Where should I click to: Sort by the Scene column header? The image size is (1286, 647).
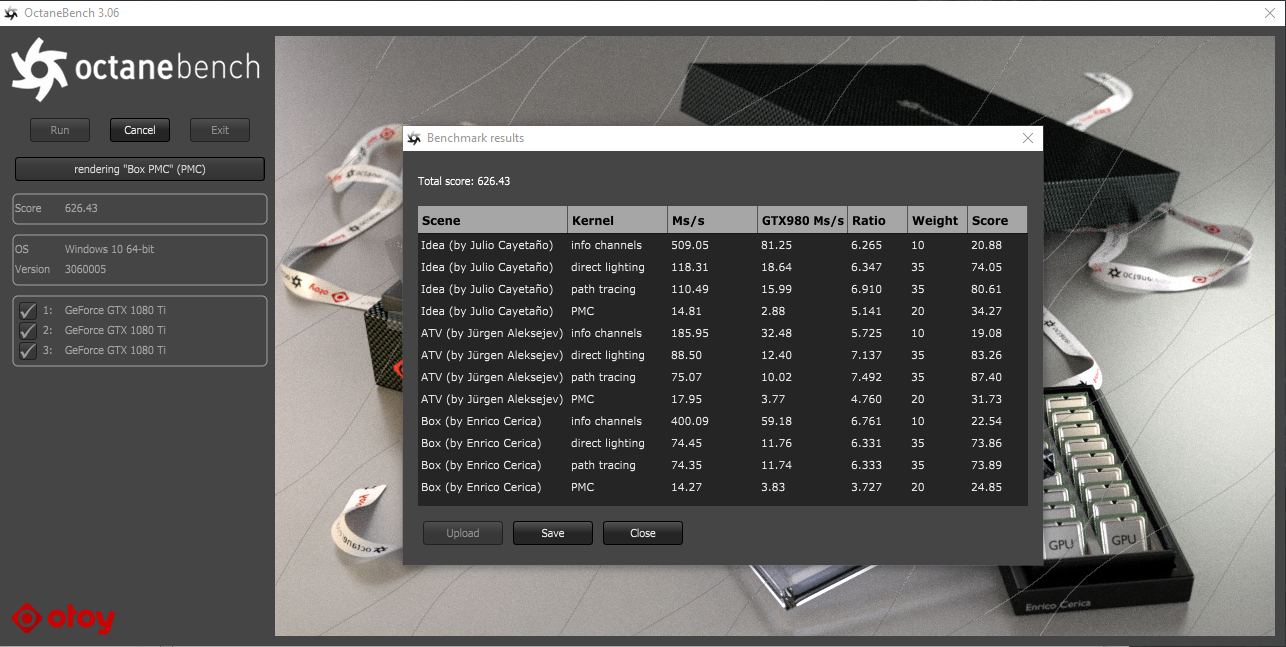click(x=492, y=220)
